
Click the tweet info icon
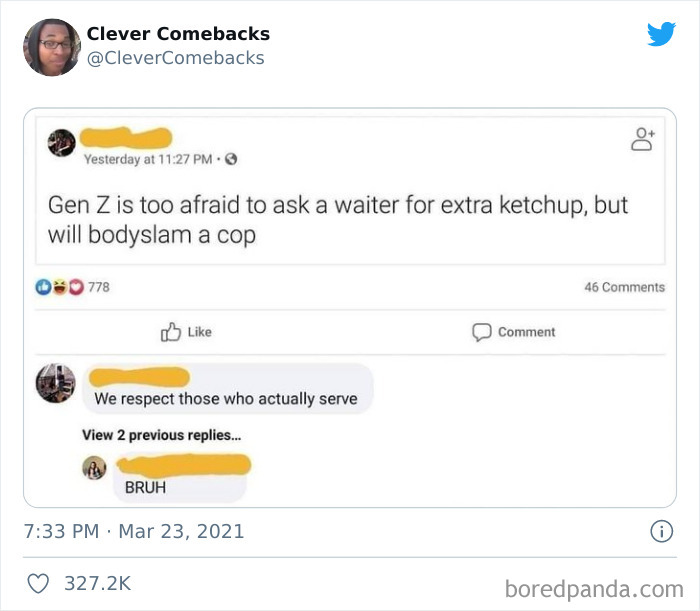(661, 531)
